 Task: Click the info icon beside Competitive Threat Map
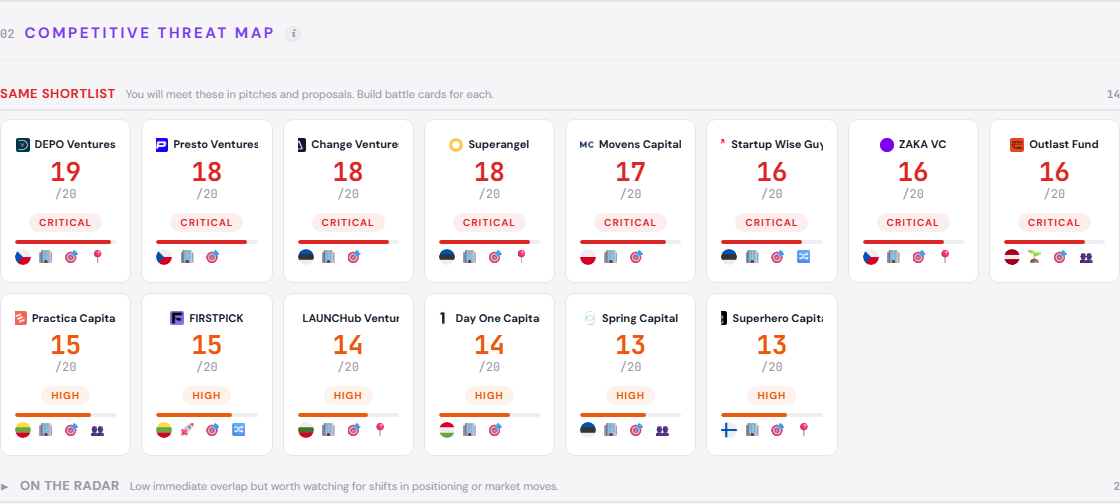(293, 34)
